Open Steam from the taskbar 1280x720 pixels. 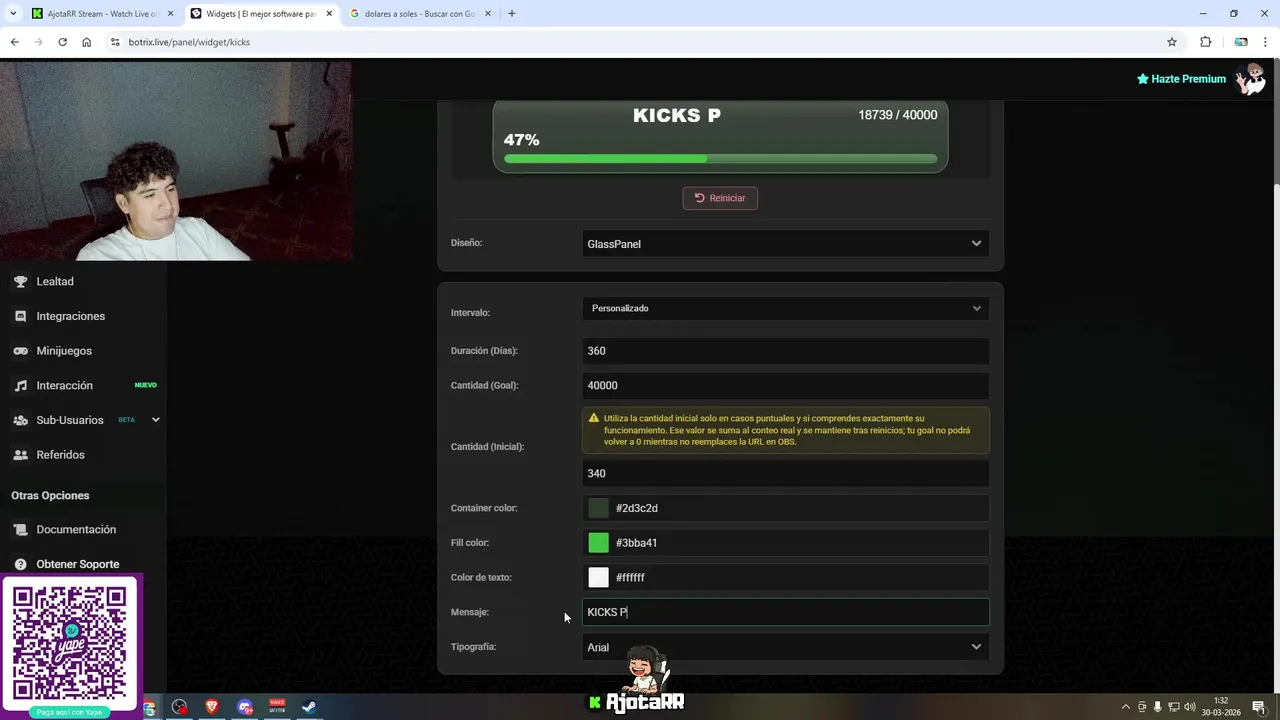[x=309, y=707]
